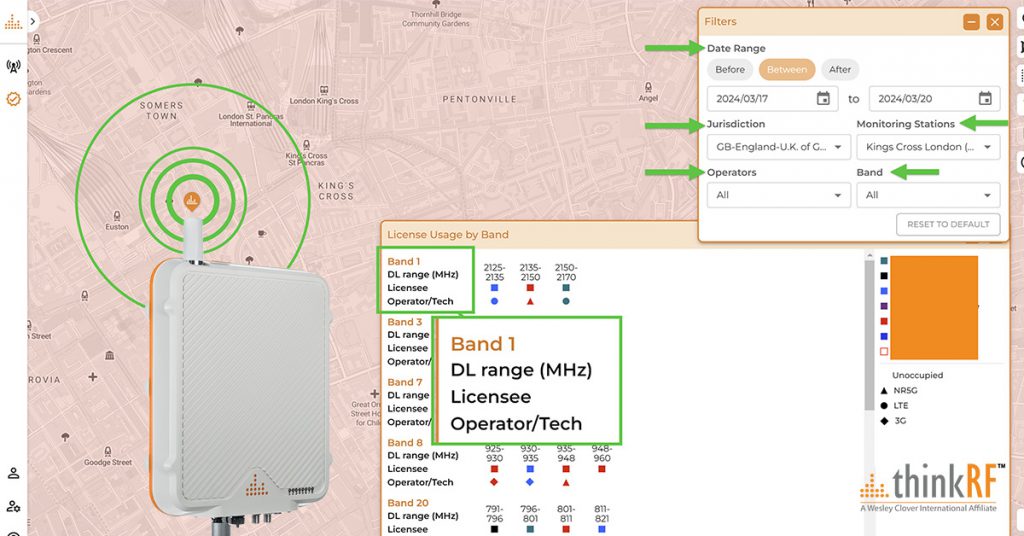Select the orange badge checkmark sidebar icon

point(13,99)
